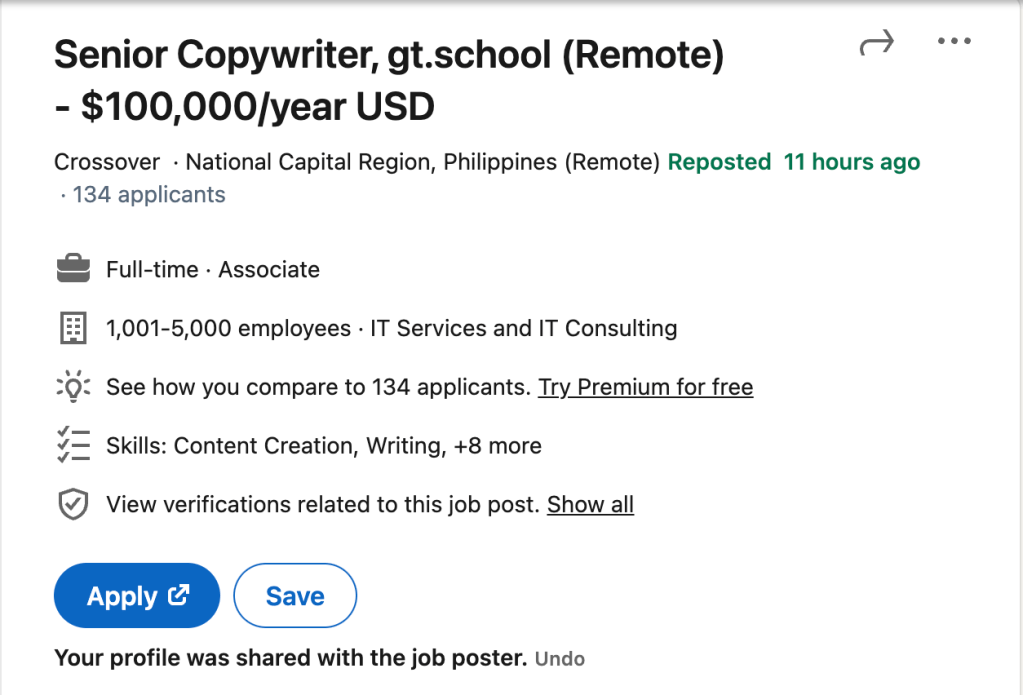Click the lightbulb insights icon
This screenshot has height=695, width=1023.
(x=73, y=387)
